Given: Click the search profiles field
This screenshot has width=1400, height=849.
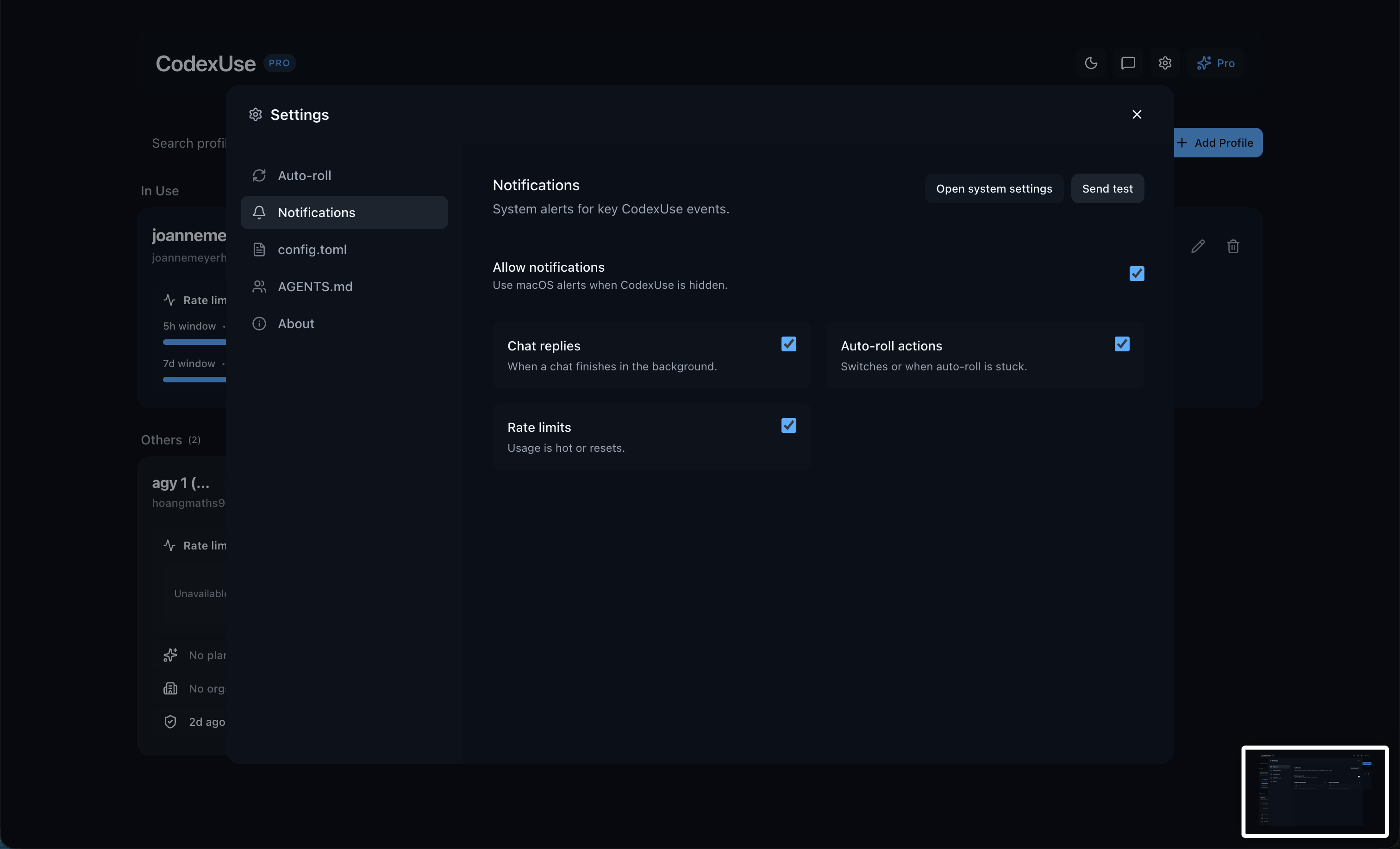Looking at the screenshot, I should tap(187, 143).
